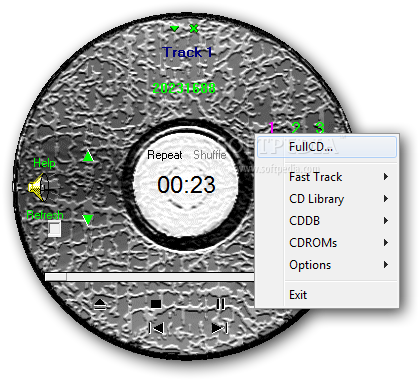This screenshot has height=381, width=420.
Task: Skip to next track
Action: click(220, 328)
